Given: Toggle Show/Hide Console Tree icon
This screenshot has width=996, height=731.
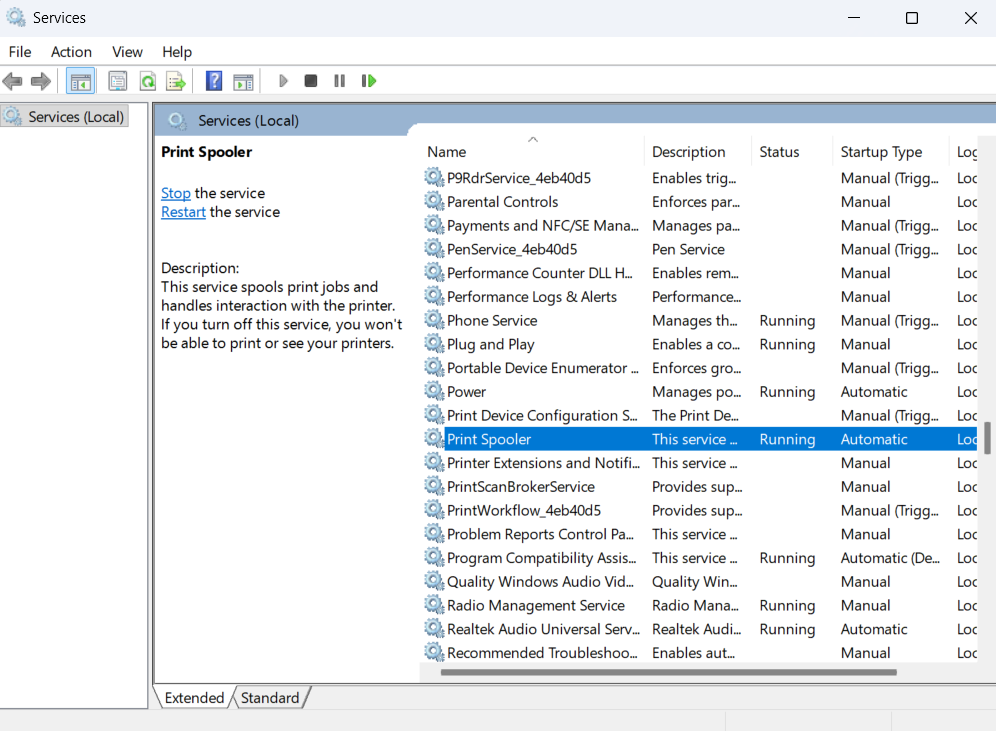Looking at the screenshot, I should click(81, 81).
